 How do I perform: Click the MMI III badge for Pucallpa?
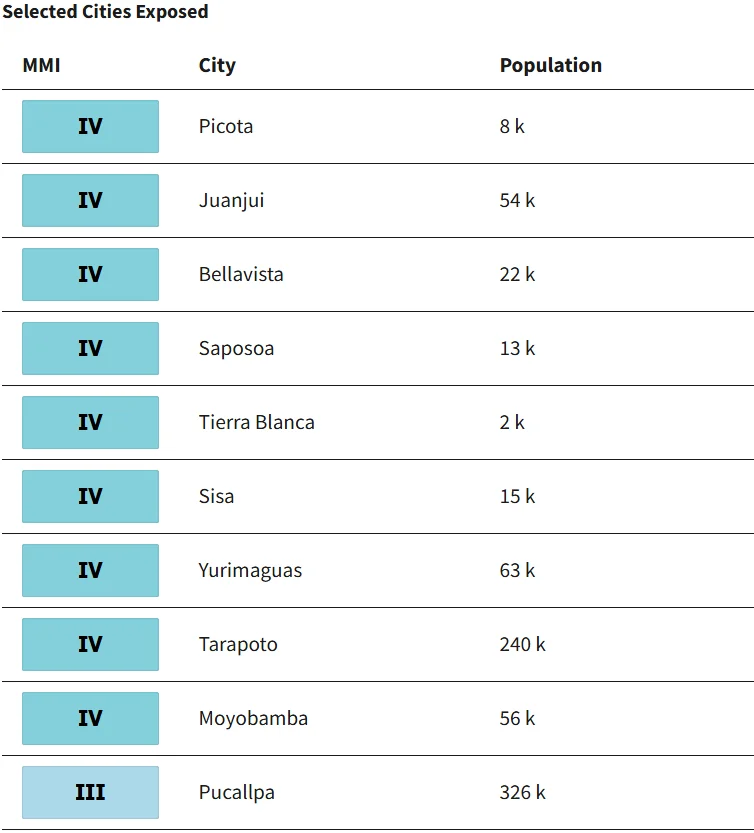click(90, 792)
